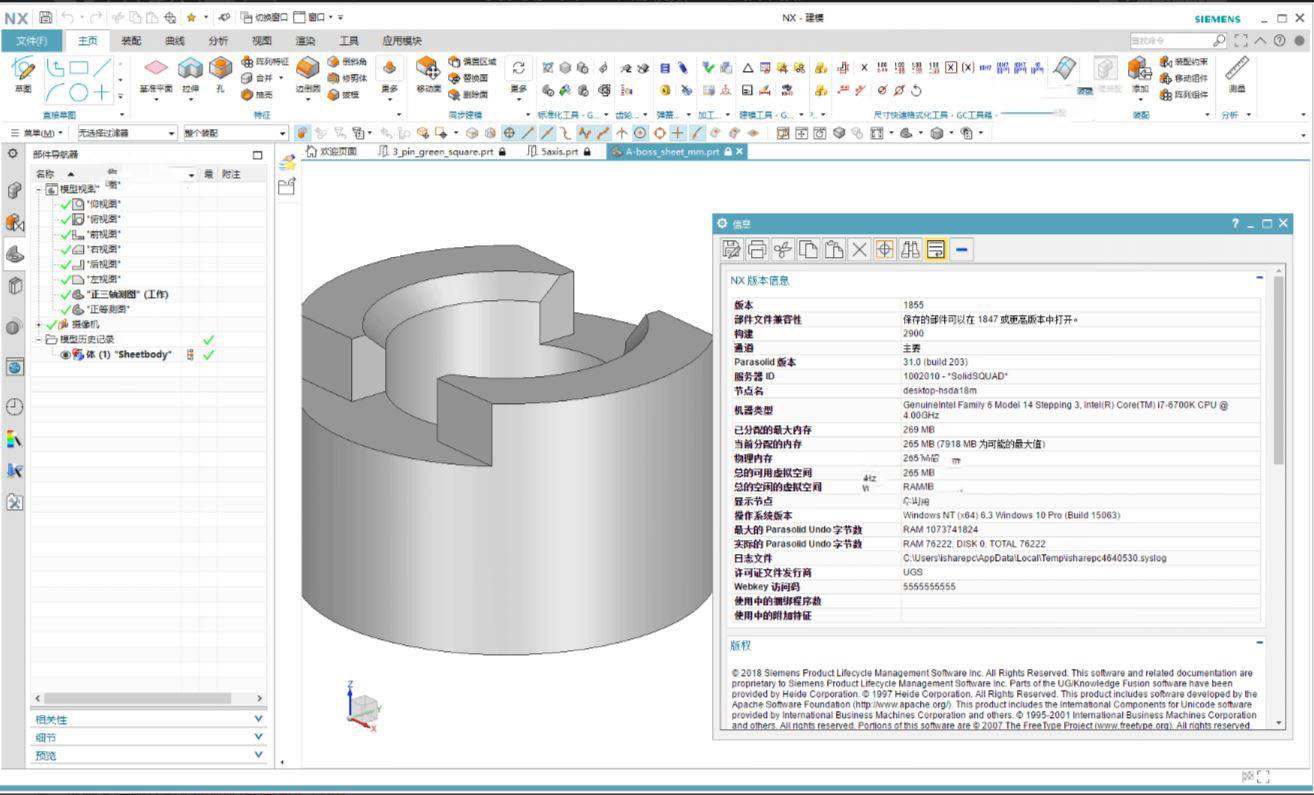
Task: Switch to the 装配 (Assembly) ribbon tab
Action: 131,41
